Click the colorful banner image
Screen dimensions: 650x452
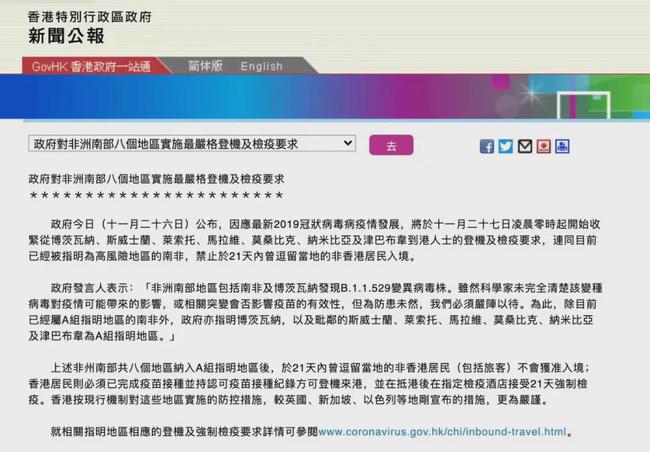click(325, 97)
